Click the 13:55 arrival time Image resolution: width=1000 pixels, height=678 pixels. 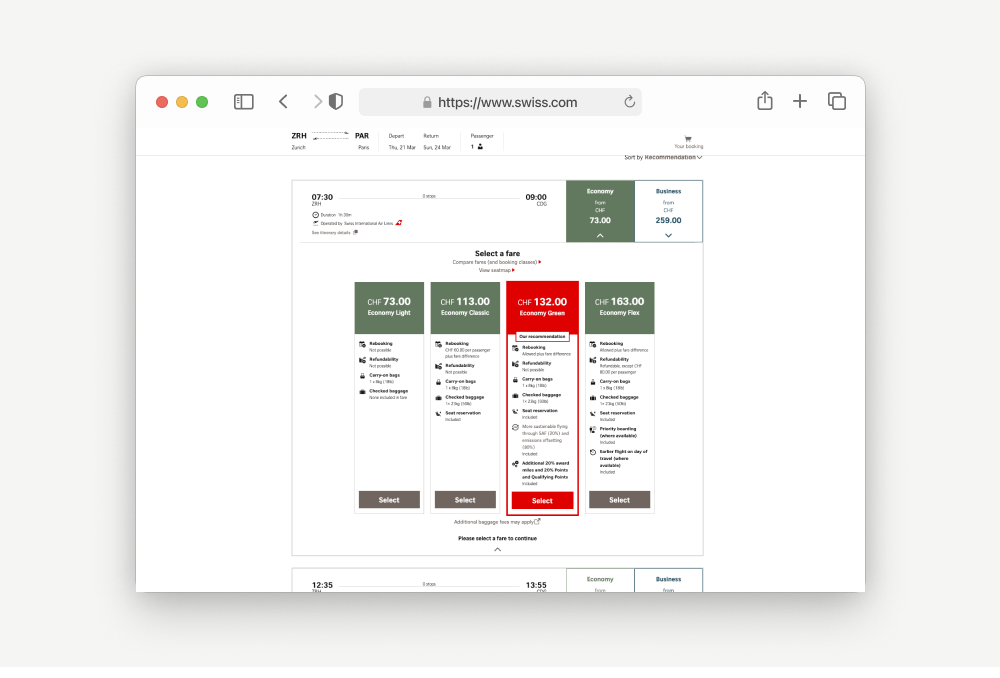[x=536, y=585]
